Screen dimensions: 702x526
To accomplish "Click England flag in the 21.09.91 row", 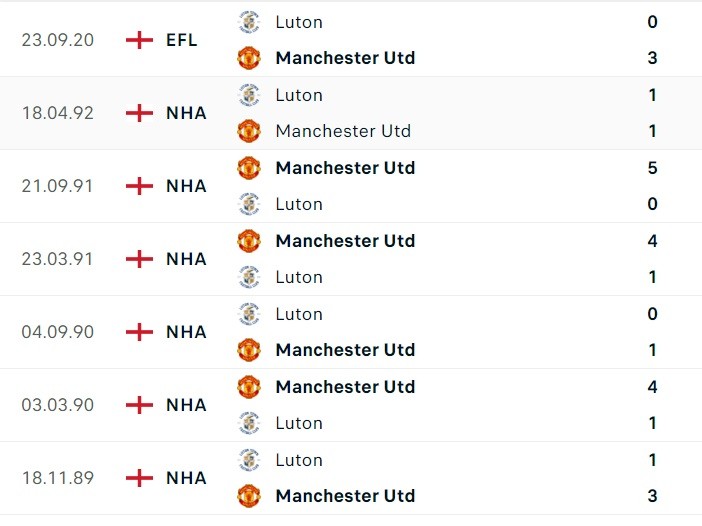I will [x=139, y=186].
